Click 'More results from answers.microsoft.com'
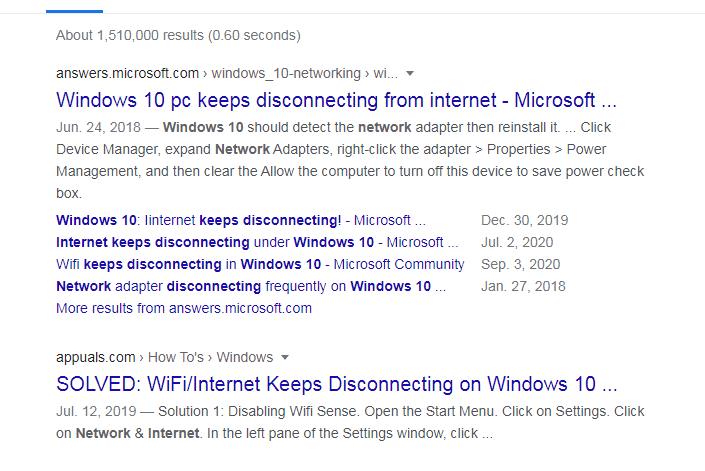The height and width of the screenshot is (471, 705). (x=184, y=308)
